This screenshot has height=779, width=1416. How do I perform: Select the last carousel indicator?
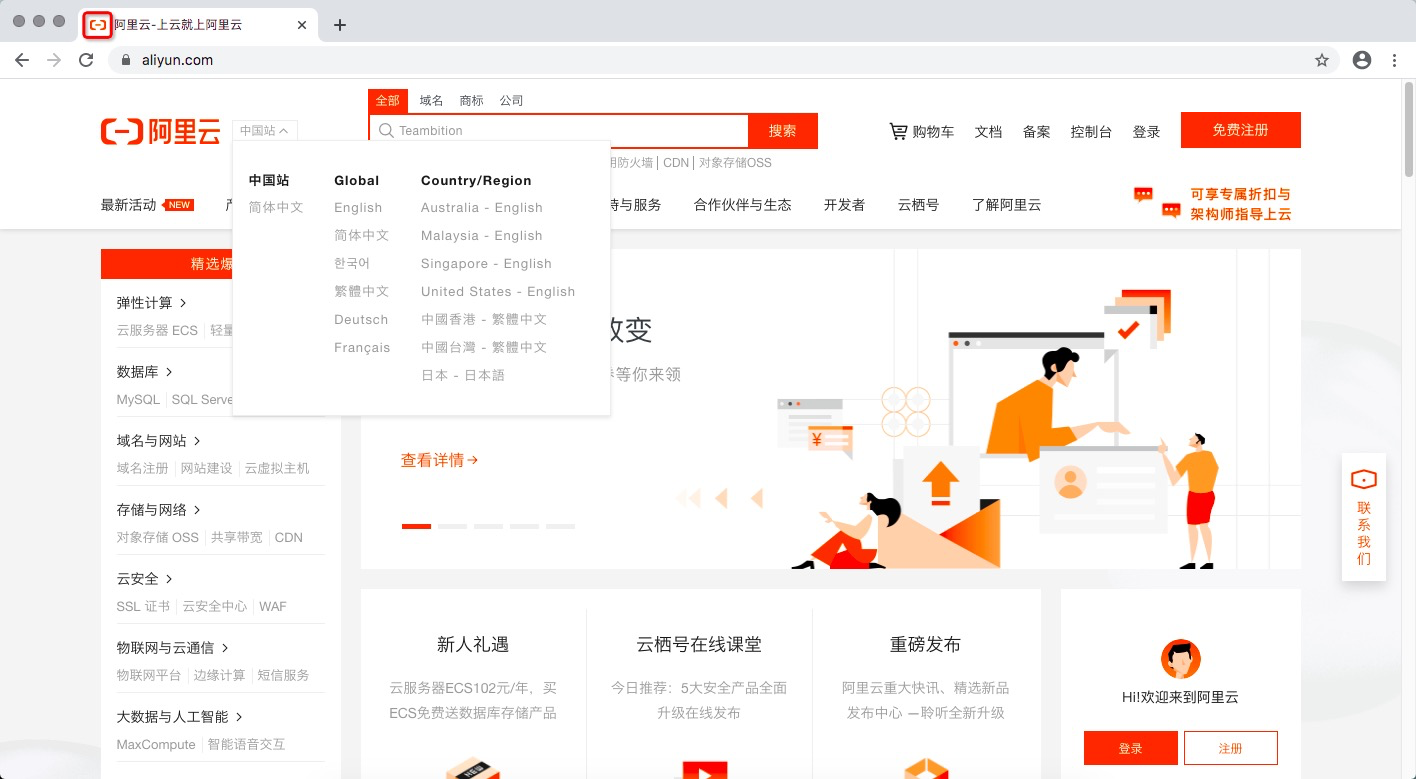560,526
